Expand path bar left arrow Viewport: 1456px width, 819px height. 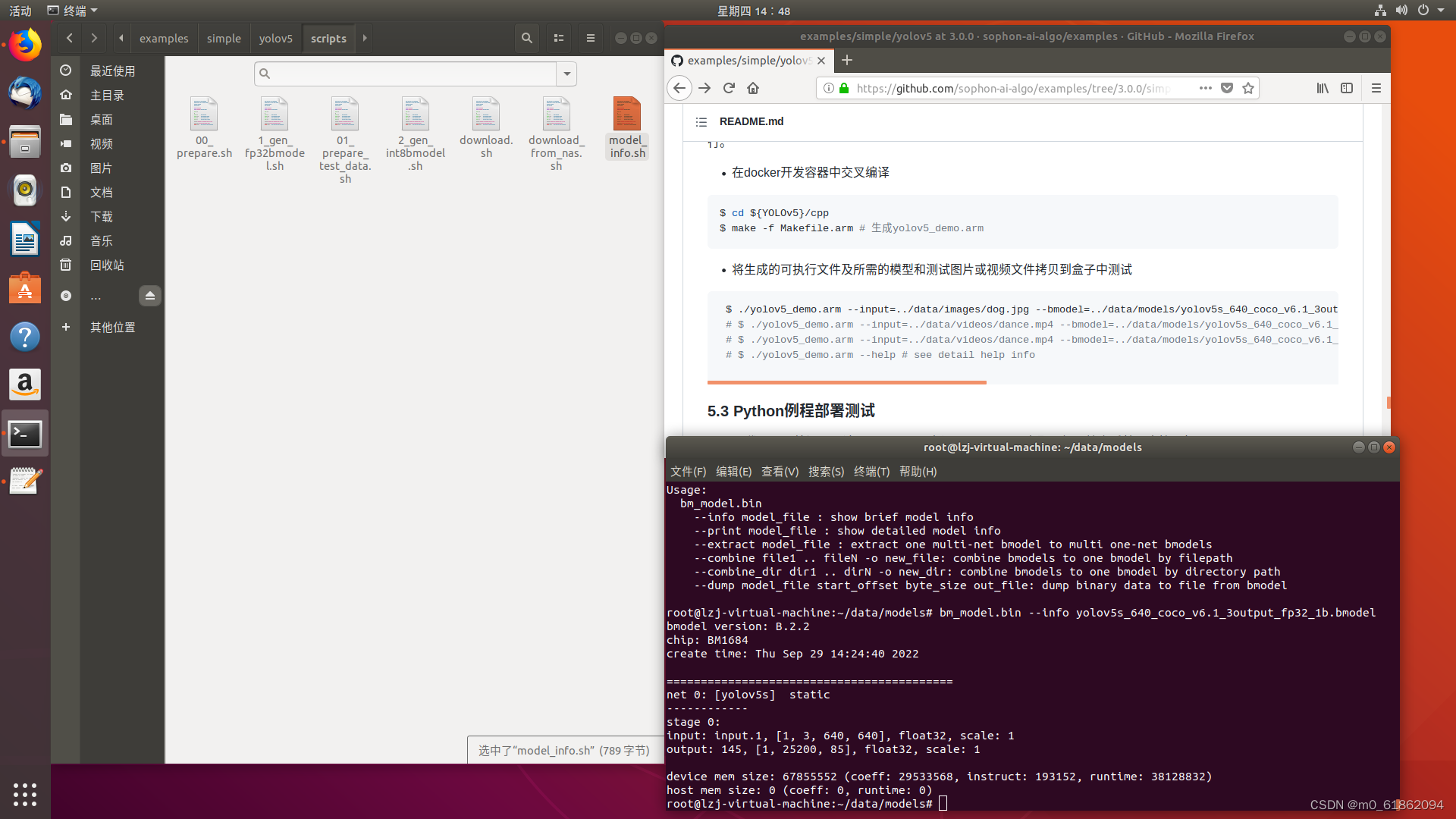[121, 38]
